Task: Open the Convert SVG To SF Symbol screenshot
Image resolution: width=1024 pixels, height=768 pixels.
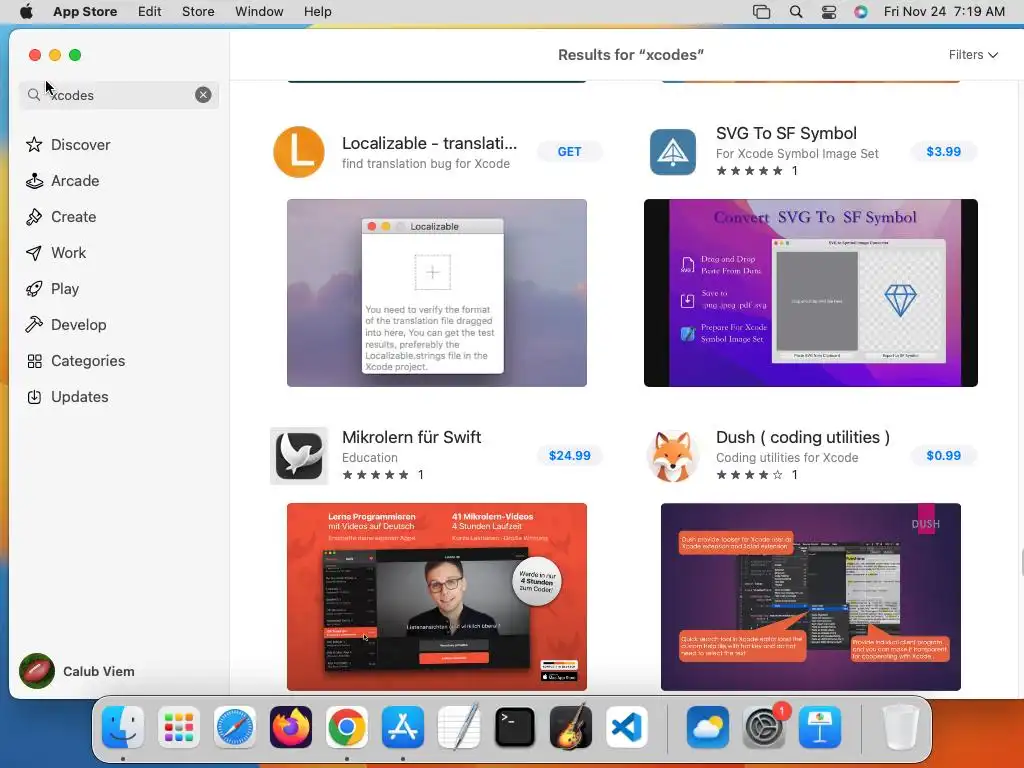Action: pos(810,293)
